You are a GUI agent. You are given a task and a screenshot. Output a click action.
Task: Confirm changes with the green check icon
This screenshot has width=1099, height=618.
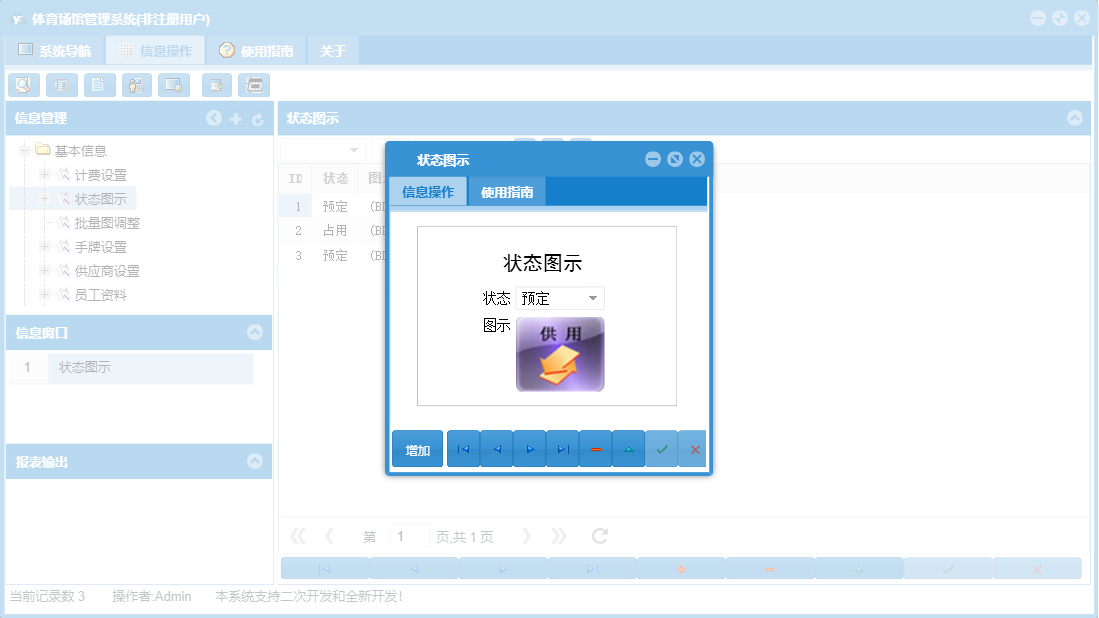tap(661, 449)
